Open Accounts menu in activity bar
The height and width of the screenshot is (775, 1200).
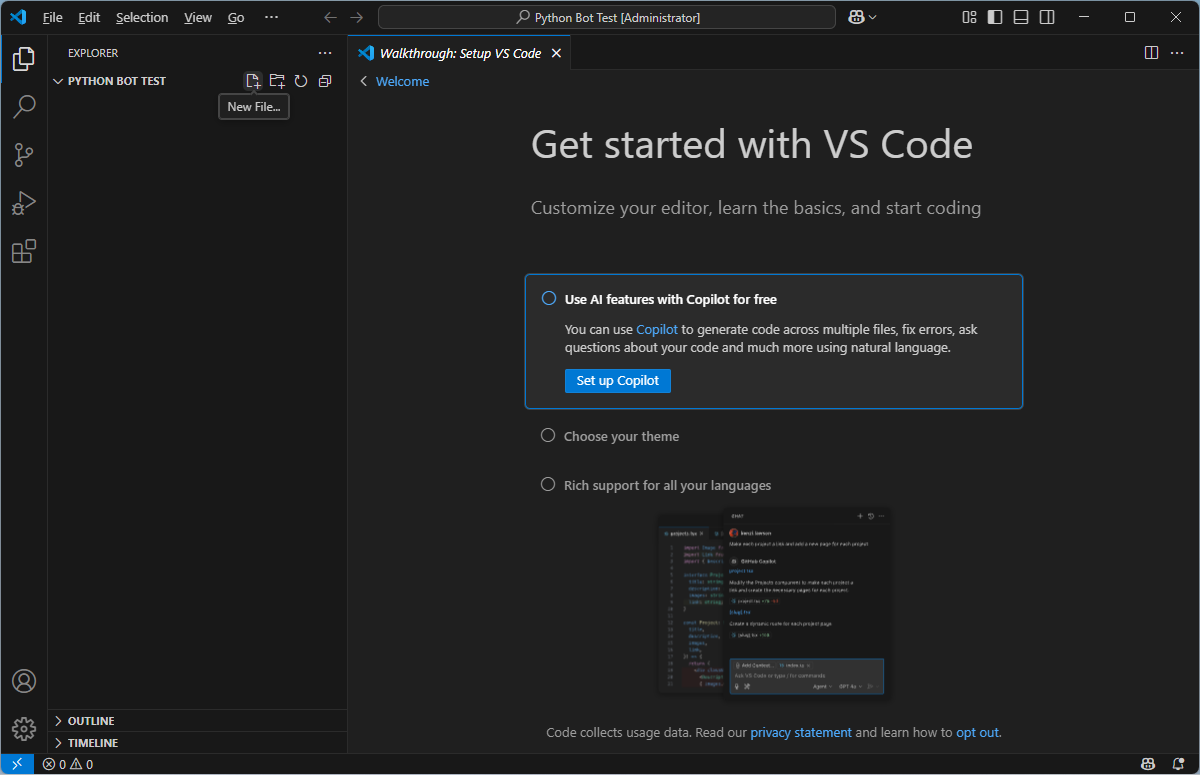[24, 681]
